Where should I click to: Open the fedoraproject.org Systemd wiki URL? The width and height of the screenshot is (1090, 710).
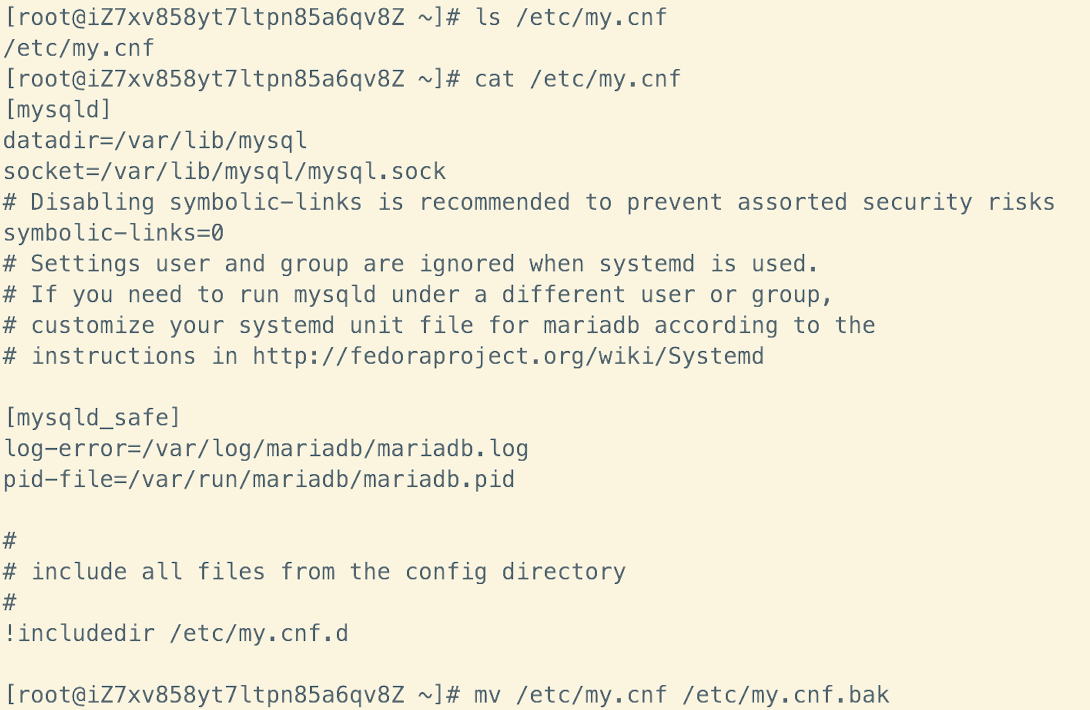pos(508,356)
